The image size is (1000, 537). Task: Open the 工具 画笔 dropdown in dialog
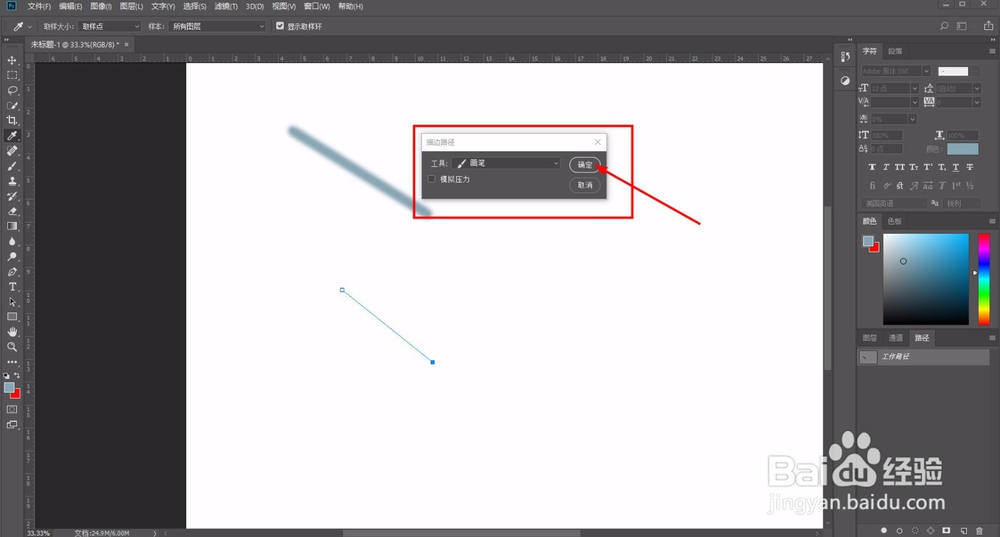click(x=506, y=163)
